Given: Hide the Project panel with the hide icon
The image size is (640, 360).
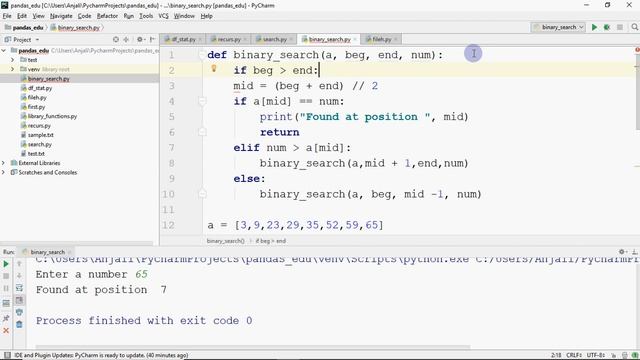Looking at the screenshot, I should [x=152, y=40].
